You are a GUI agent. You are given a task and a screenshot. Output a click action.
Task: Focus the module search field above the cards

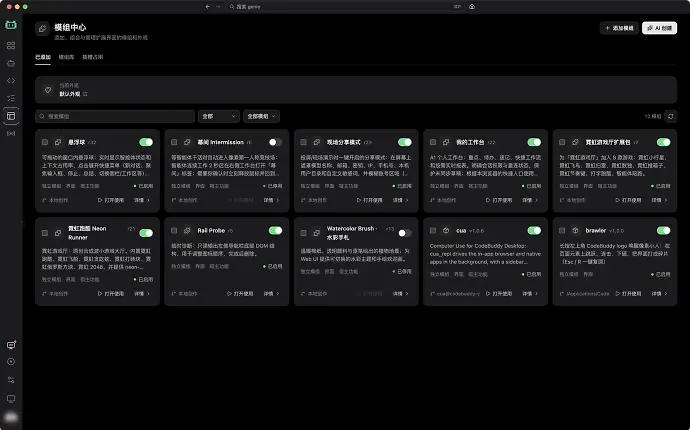[115, 116]
